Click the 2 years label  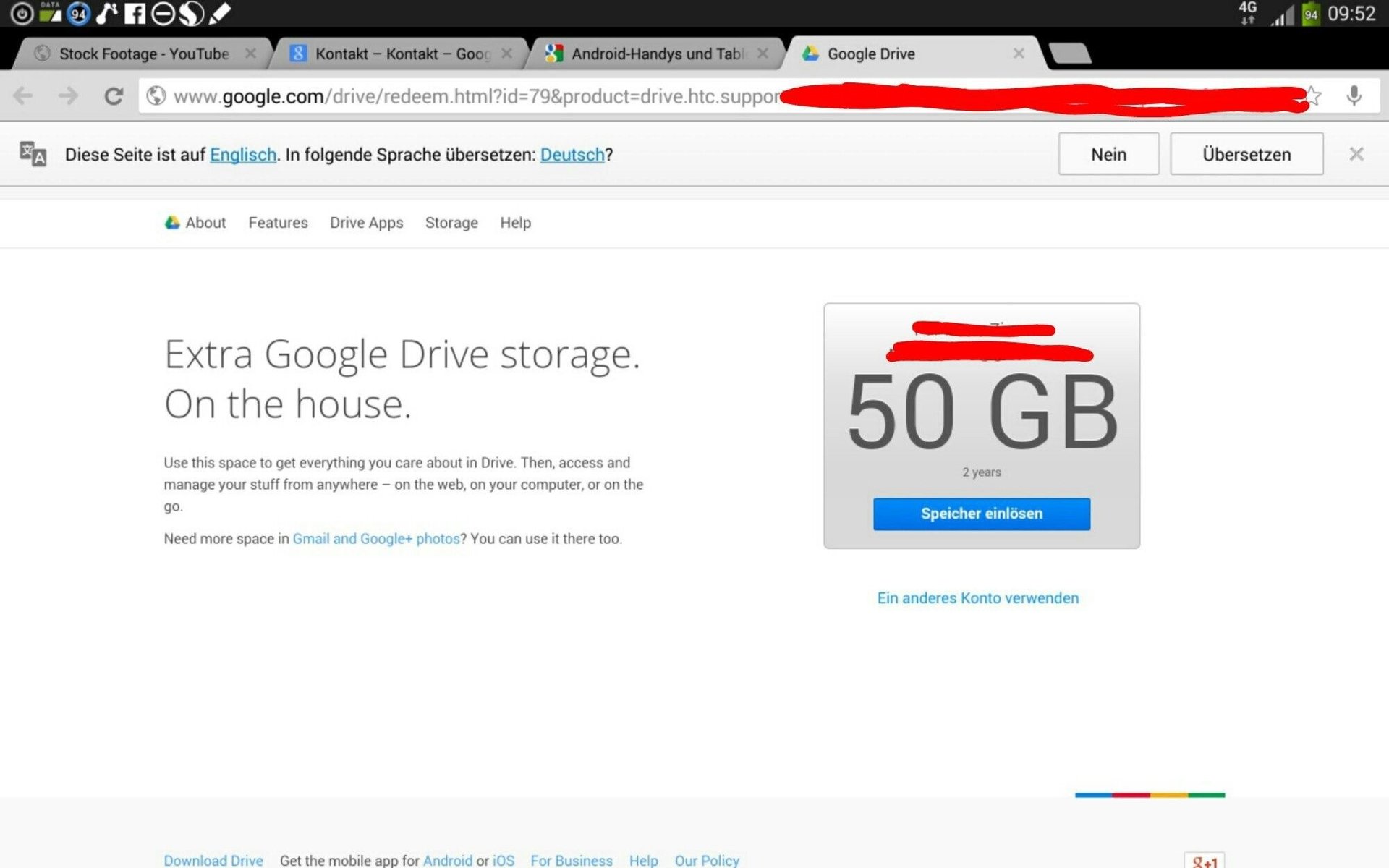point(981,472)
